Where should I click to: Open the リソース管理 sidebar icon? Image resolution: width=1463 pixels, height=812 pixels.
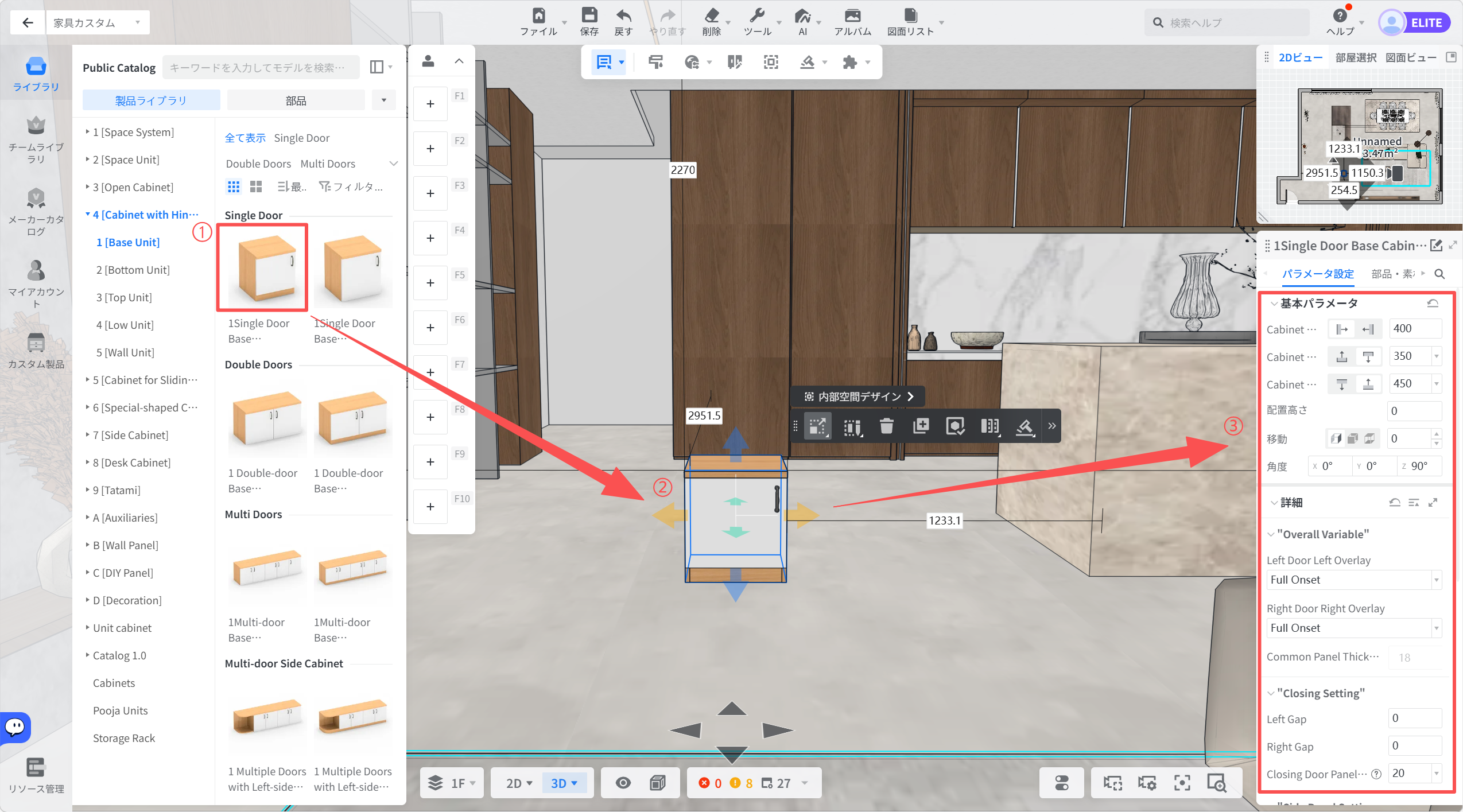[36, 767]
